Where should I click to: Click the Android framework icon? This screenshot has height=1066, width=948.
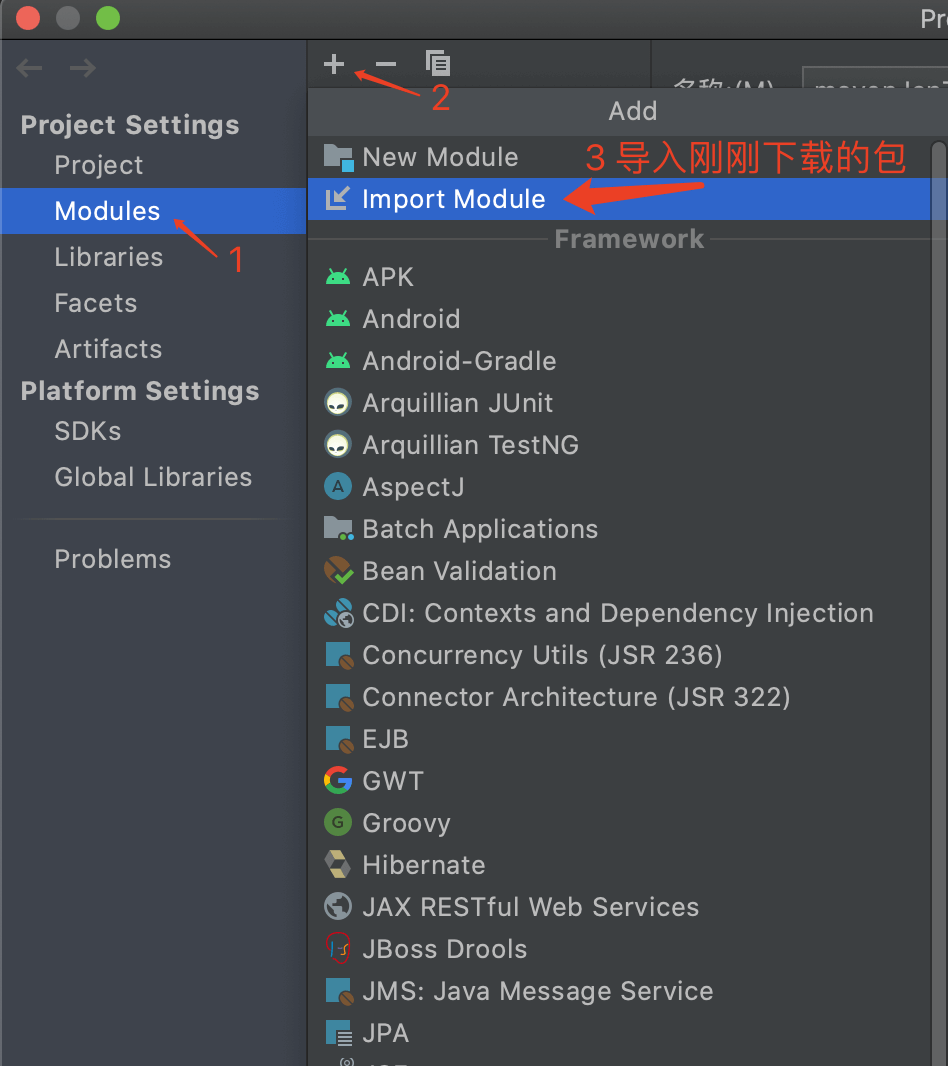tap(338, 319)
